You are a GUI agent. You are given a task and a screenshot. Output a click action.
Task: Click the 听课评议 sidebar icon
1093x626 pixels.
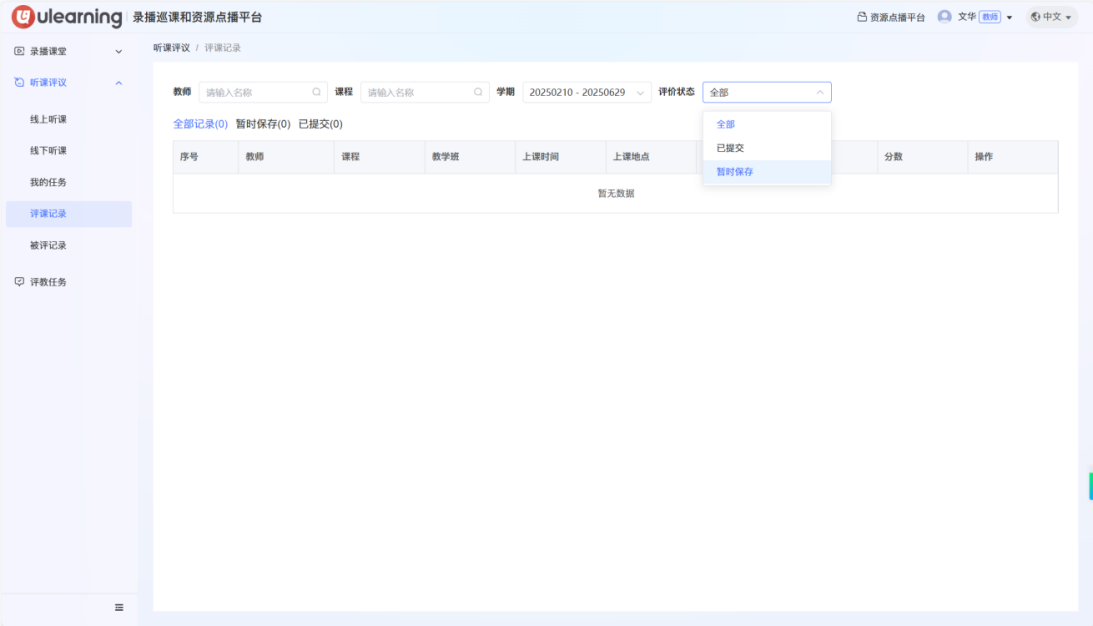point(19,83)
